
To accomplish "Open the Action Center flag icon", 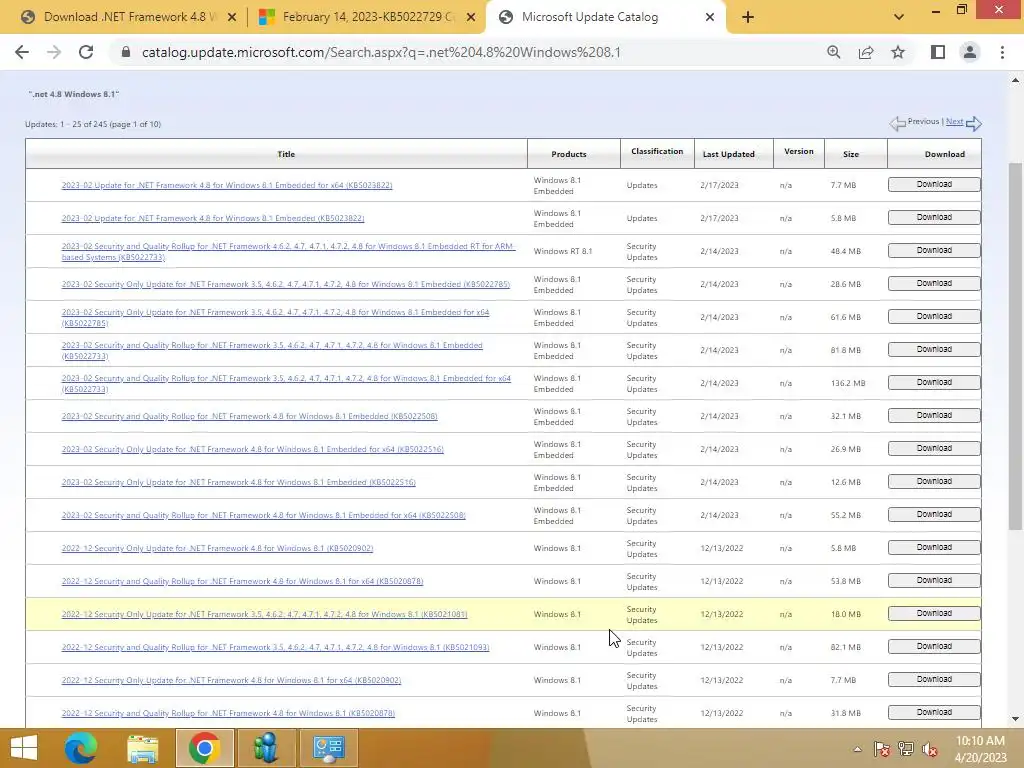I will [x=882, y=750].
